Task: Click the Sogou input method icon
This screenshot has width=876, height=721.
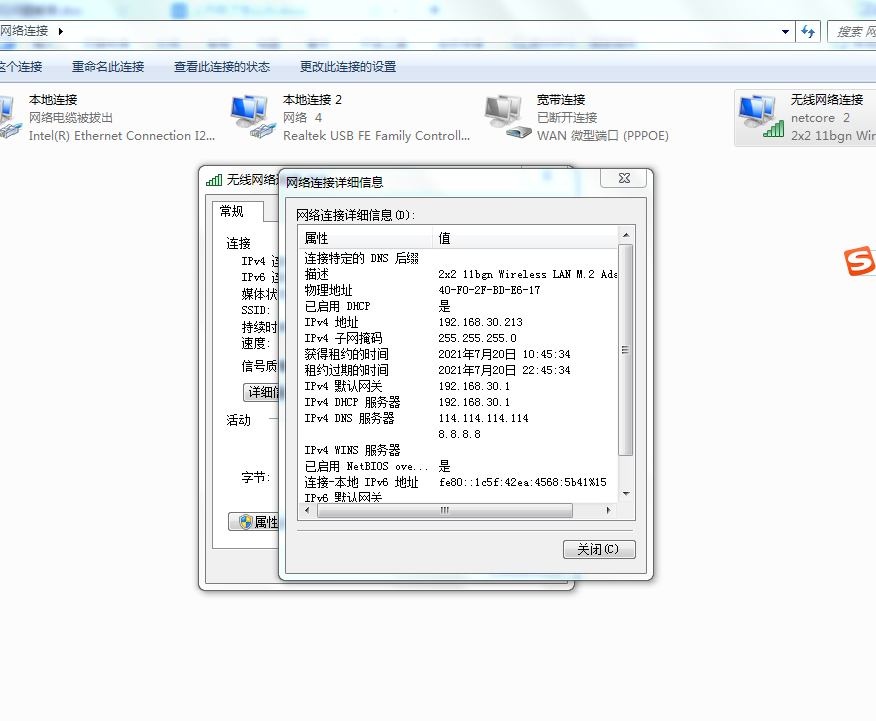Action: click(859, 261)
